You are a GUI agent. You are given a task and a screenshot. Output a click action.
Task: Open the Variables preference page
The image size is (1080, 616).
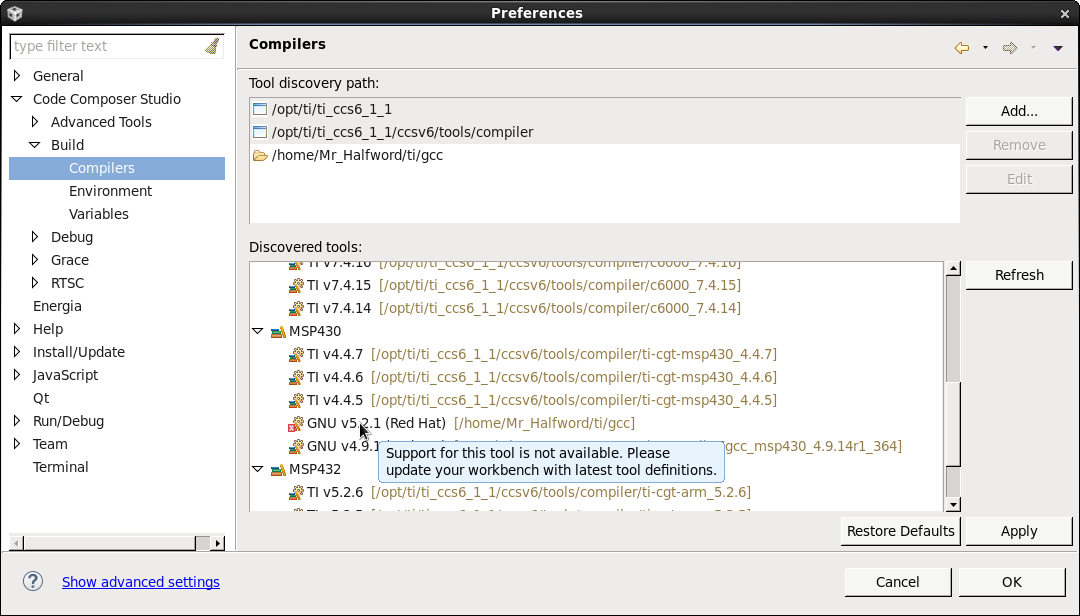pos(98,214)
